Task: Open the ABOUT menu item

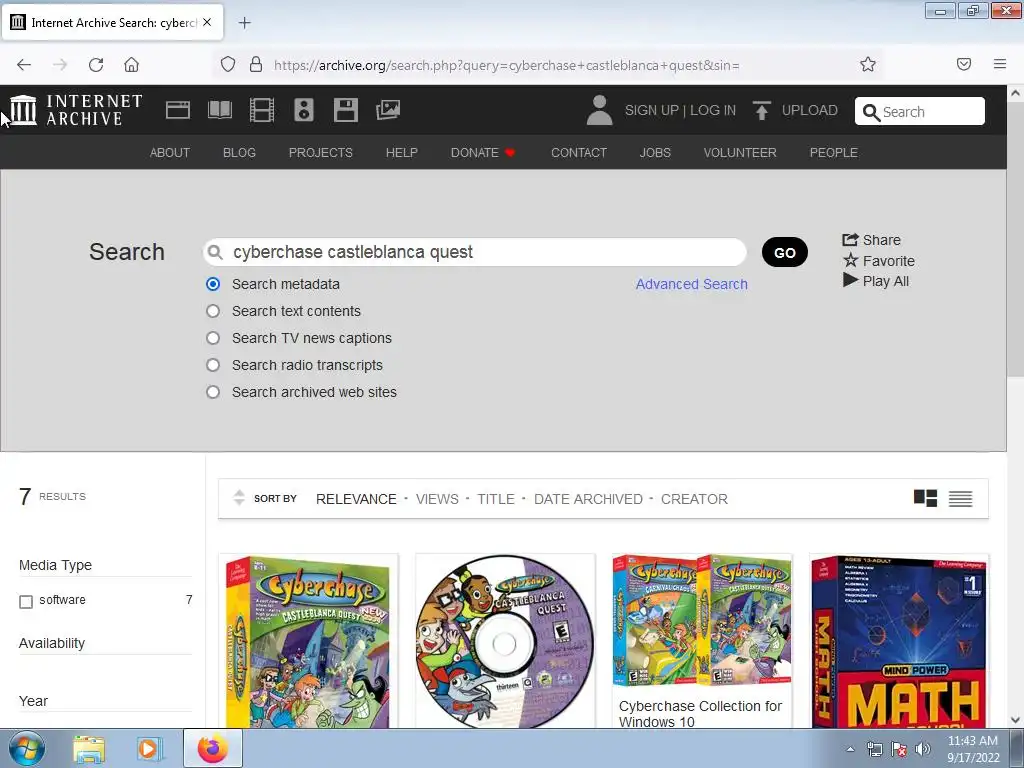Action: 170,152
